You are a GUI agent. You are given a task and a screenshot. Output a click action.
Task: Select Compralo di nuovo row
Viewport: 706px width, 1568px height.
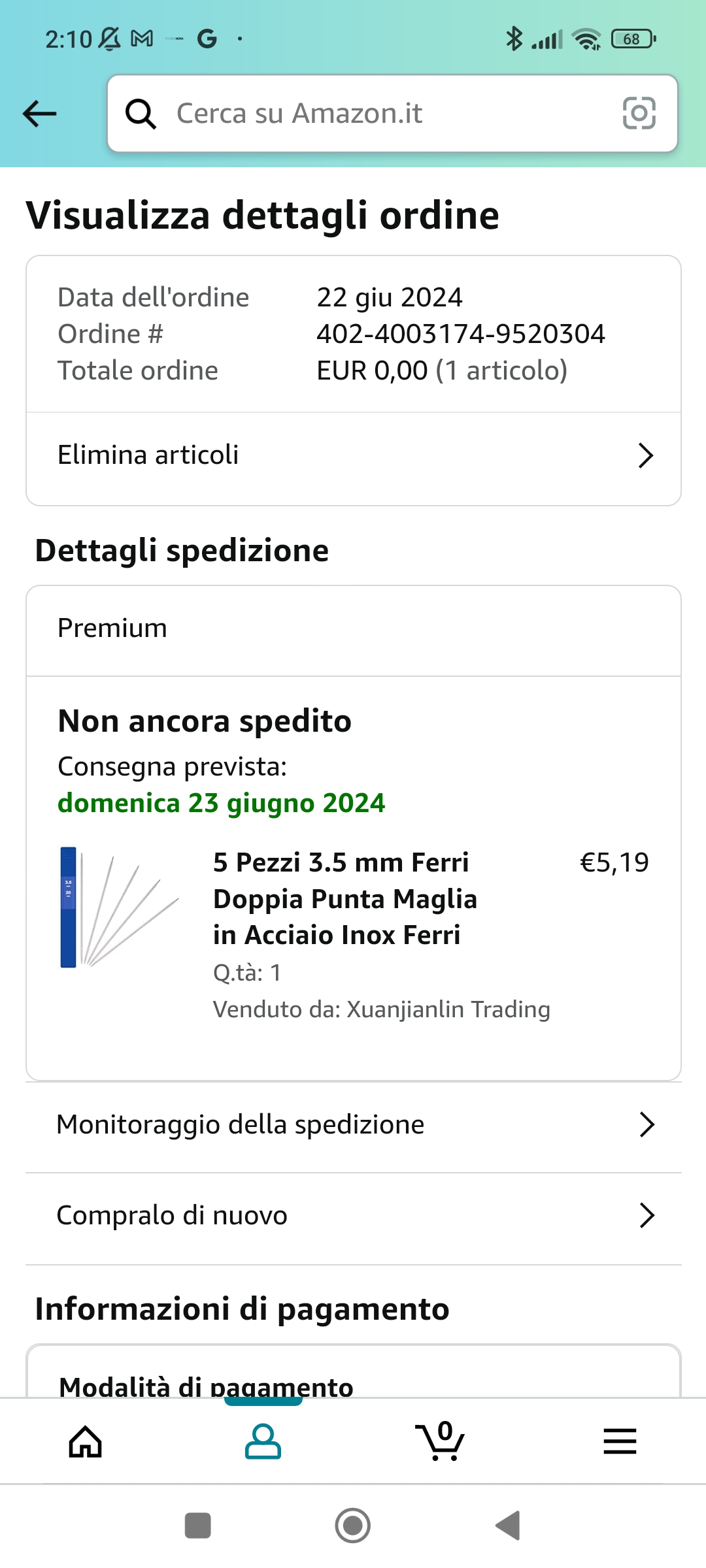(172, 1215)
